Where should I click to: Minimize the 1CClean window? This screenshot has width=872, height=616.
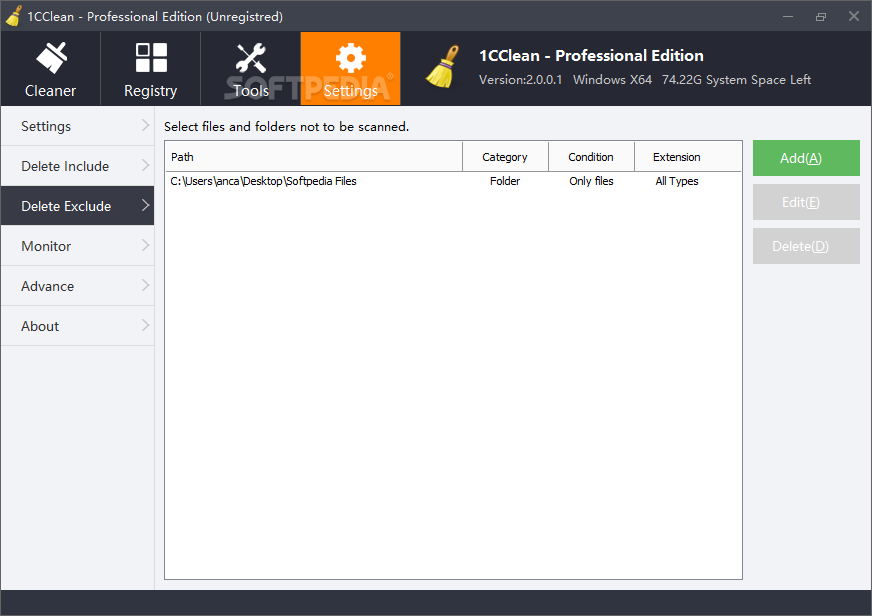pyautogui.click(x=788, y=16)
